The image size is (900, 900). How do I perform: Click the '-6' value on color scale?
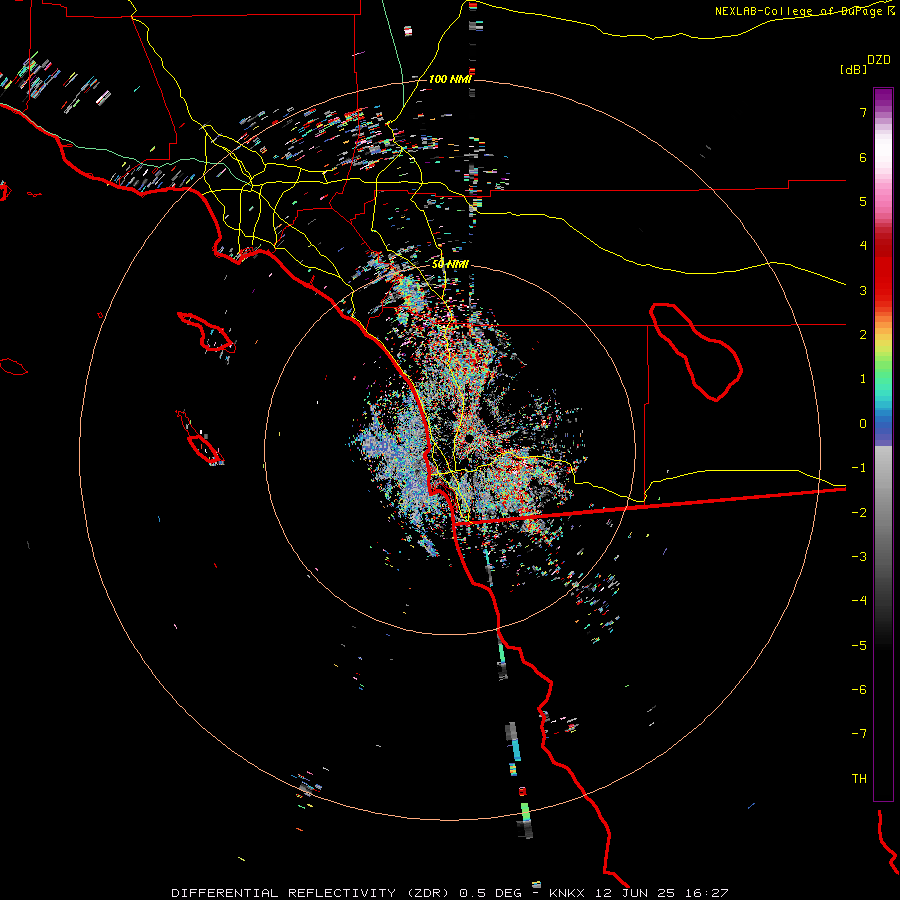click(859, 690)
